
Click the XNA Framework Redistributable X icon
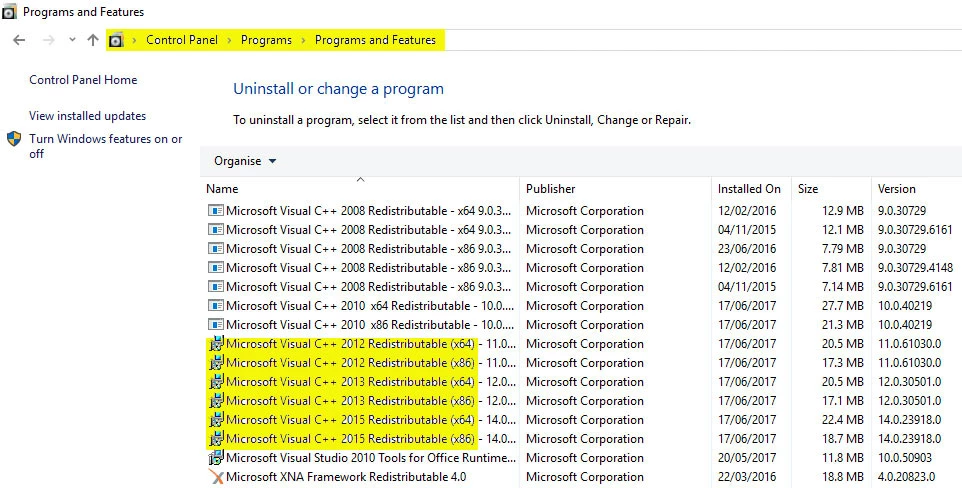pyautogui.click(x=216, y=477)
